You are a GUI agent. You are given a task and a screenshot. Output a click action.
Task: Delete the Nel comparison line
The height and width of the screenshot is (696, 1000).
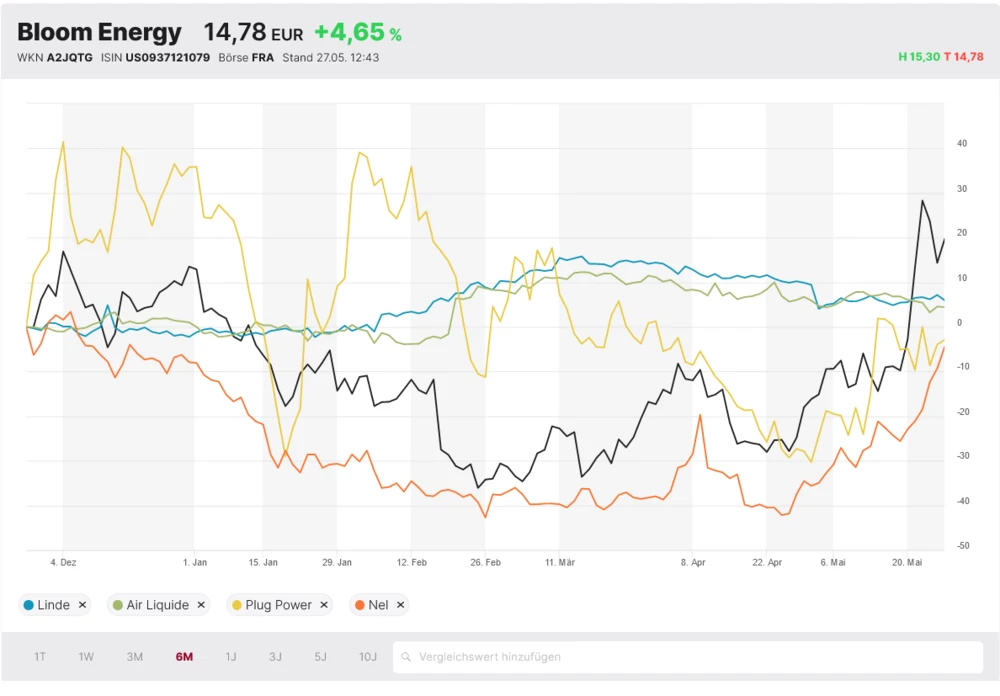point(400,605)
